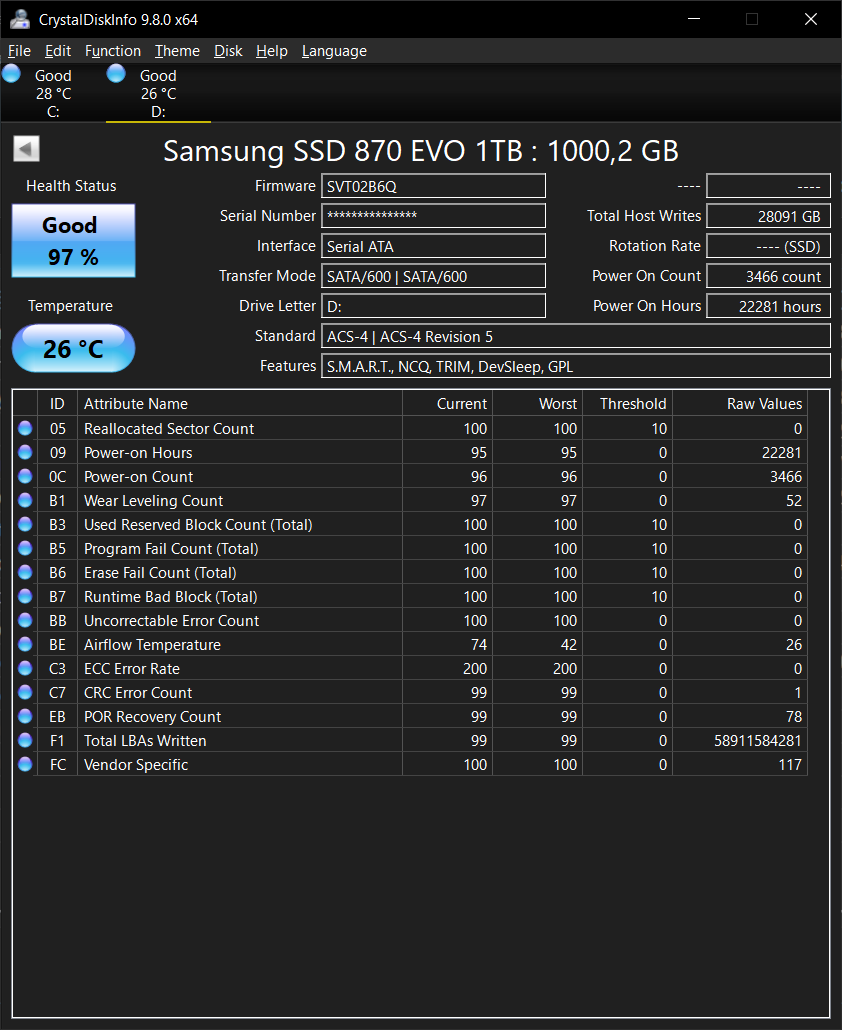This screenshot has height=1030, width=842.
Task: Switch to the C: drive tab
Action: [x=53, y=93]
